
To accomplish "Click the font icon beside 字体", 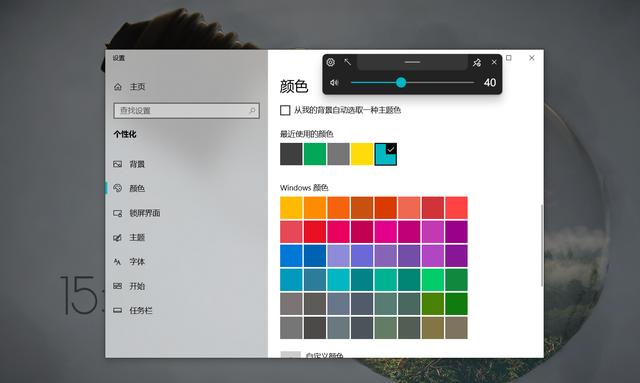I will coord(118,262).
